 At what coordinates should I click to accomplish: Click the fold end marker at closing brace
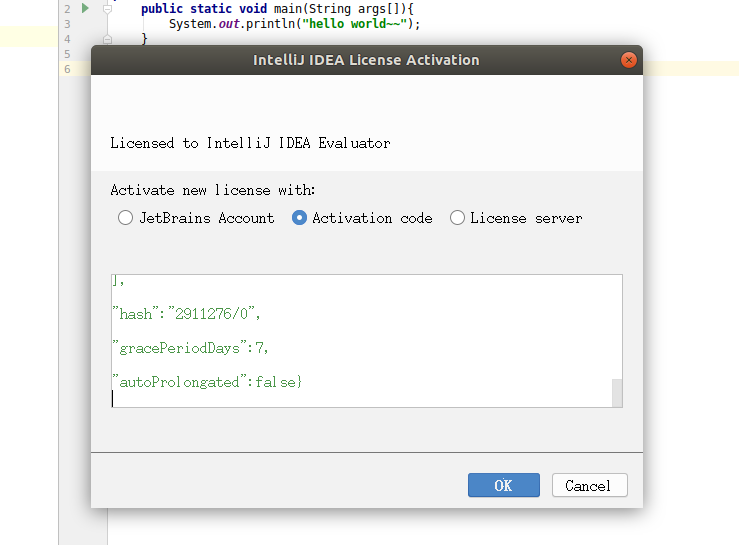107,40
